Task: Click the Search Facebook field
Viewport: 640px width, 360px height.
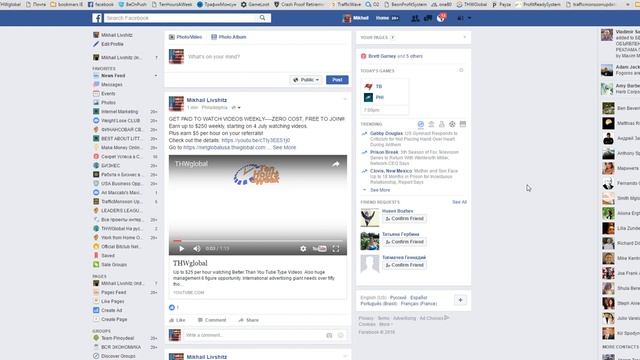Action: 182,18
